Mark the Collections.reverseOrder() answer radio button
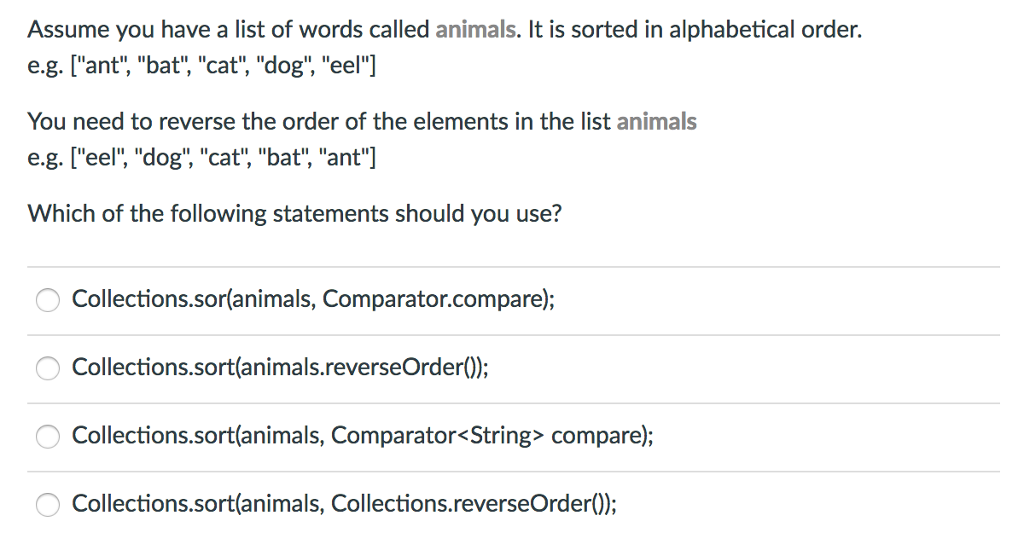The image size is (1024, 556). click(48, 505)
